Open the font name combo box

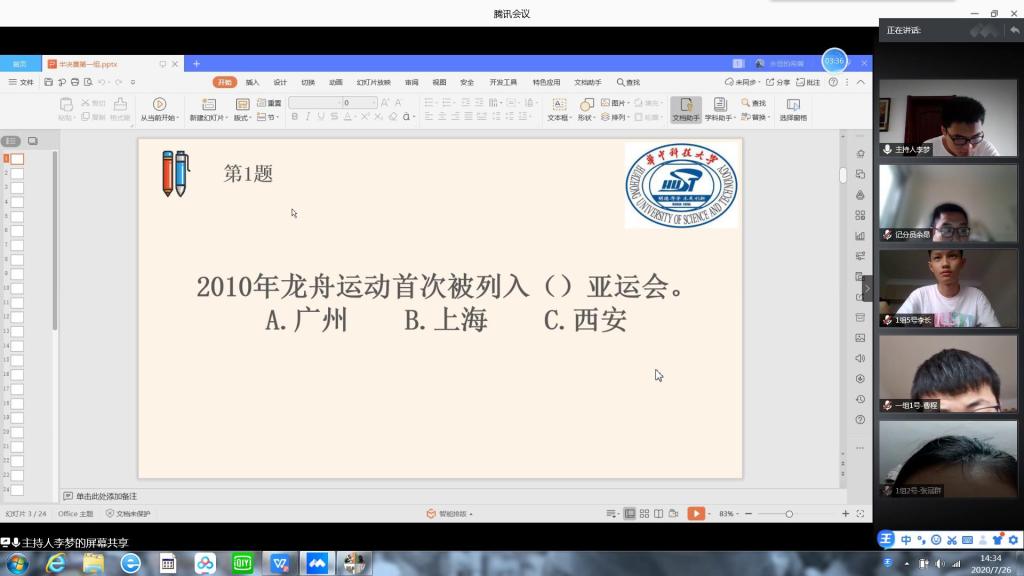click(x=315, y=103)
